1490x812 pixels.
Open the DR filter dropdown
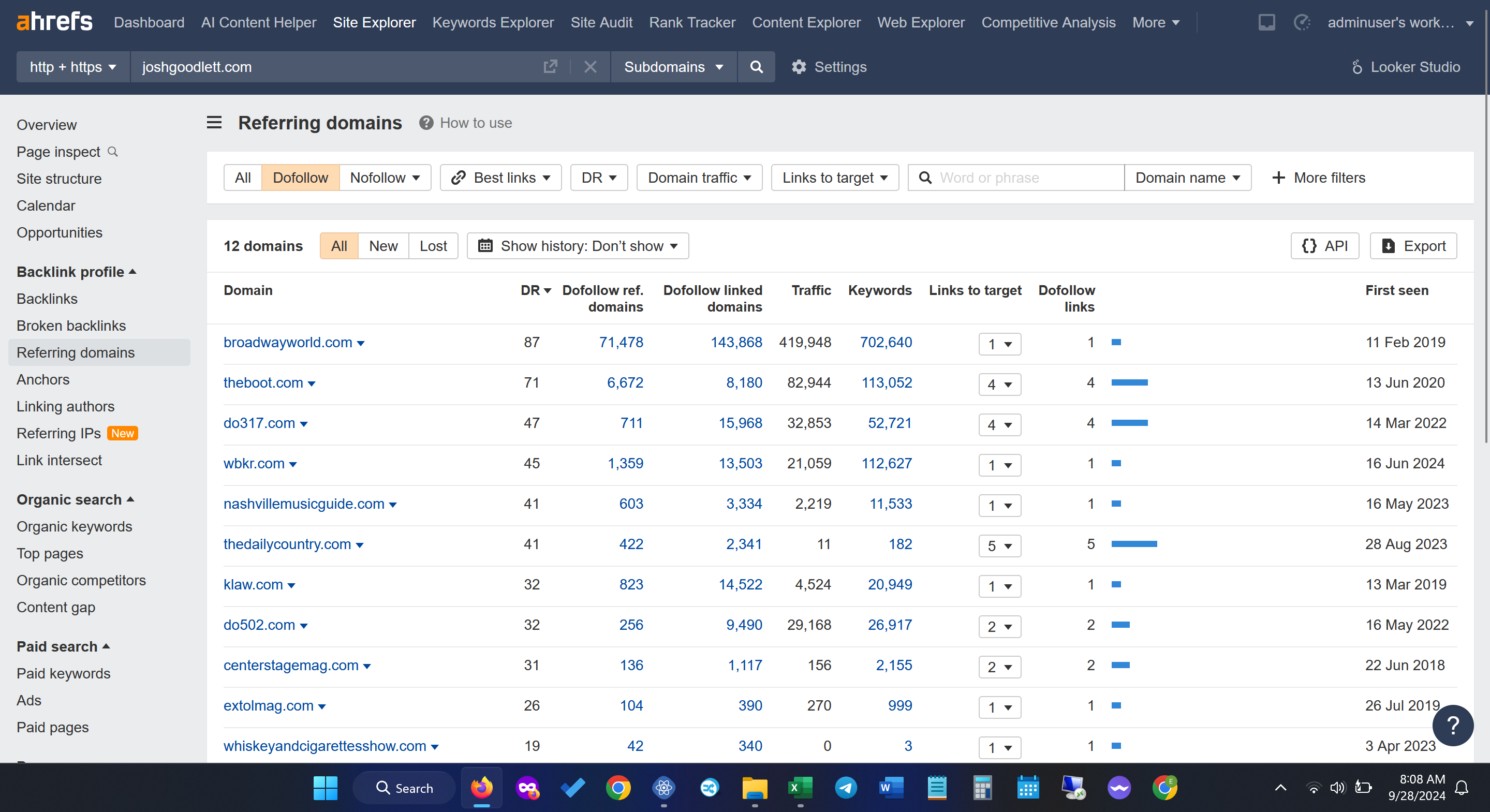click(599, 178)
